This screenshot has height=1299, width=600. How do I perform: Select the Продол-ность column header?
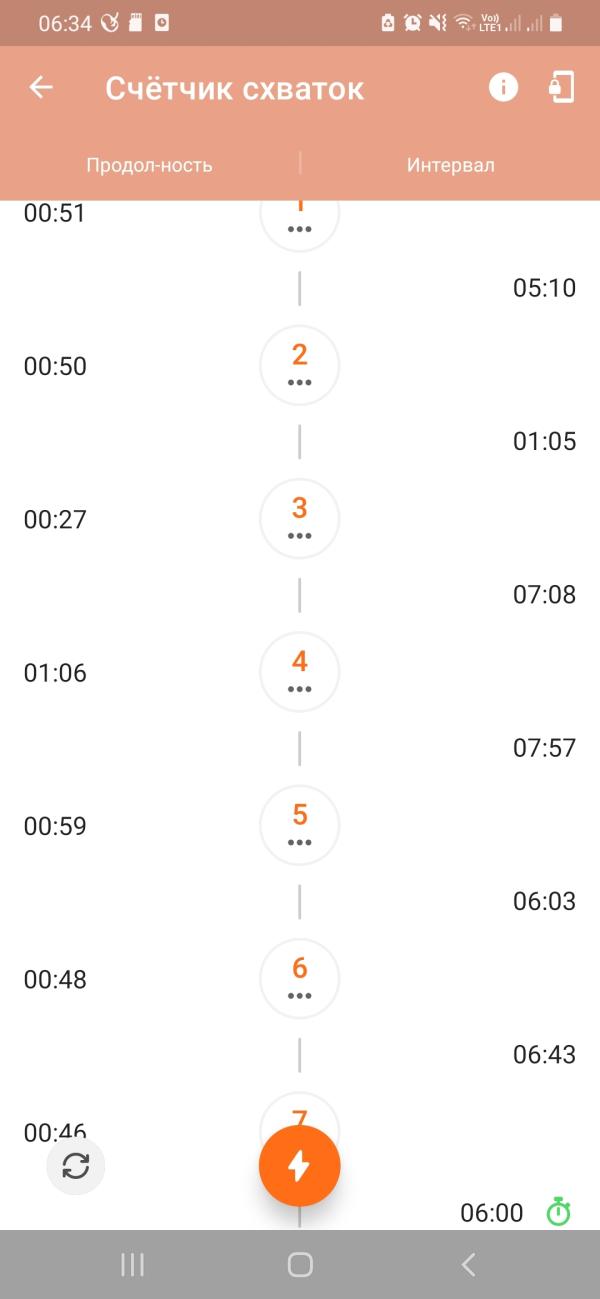[149, 165]
